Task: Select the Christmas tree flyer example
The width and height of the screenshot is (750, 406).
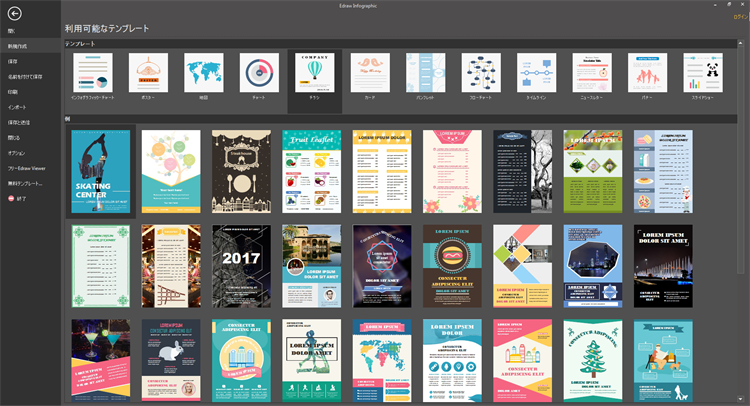Action: coord(593,361)
